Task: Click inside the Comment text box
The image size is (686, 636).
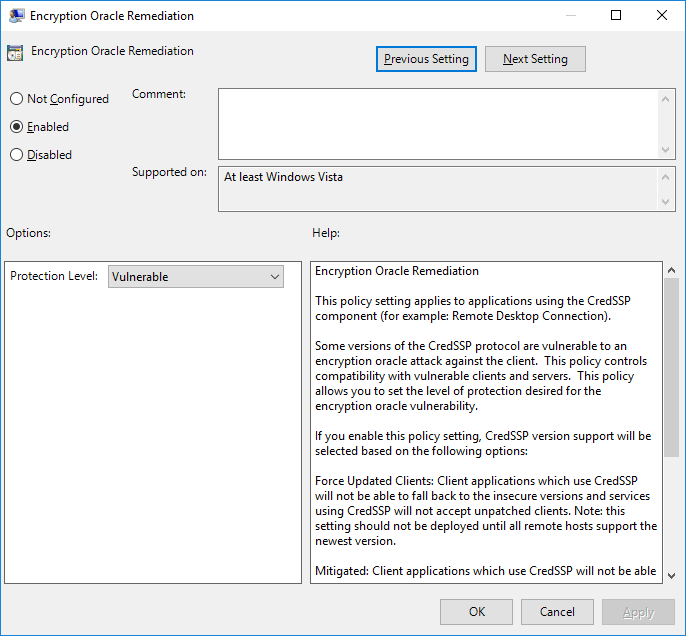Action: (x=438, y=122)
